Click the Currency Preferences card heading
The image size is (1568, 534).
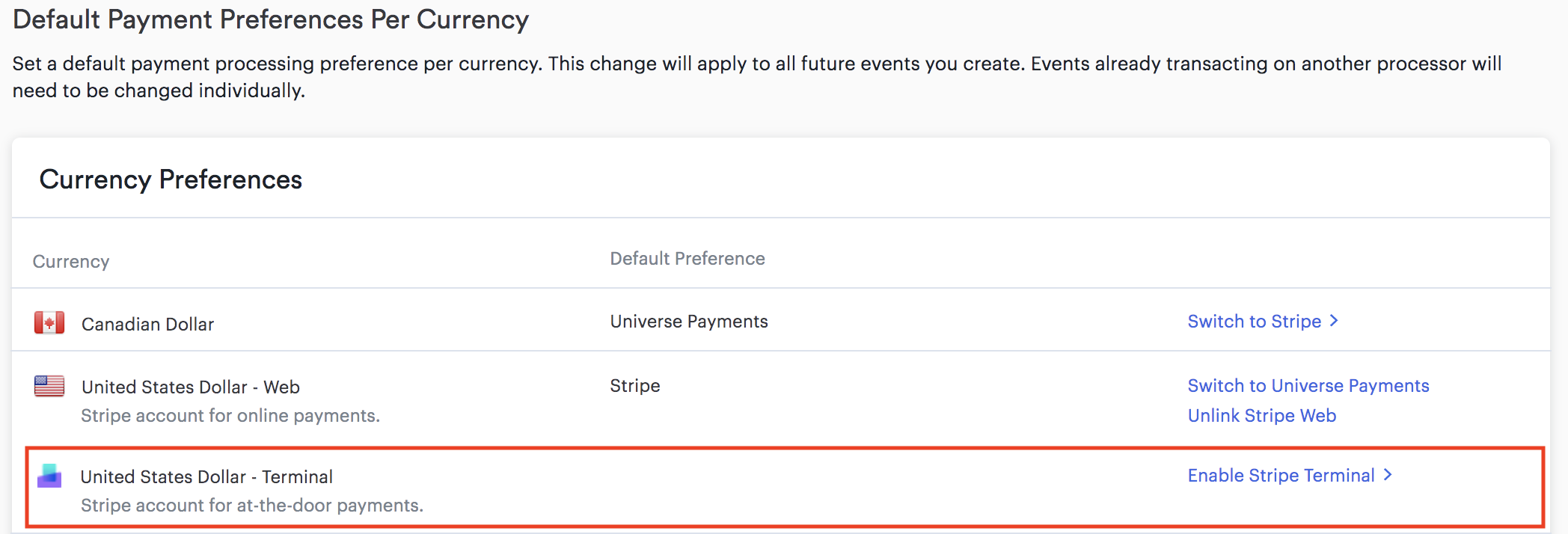(x=171, y=179)
